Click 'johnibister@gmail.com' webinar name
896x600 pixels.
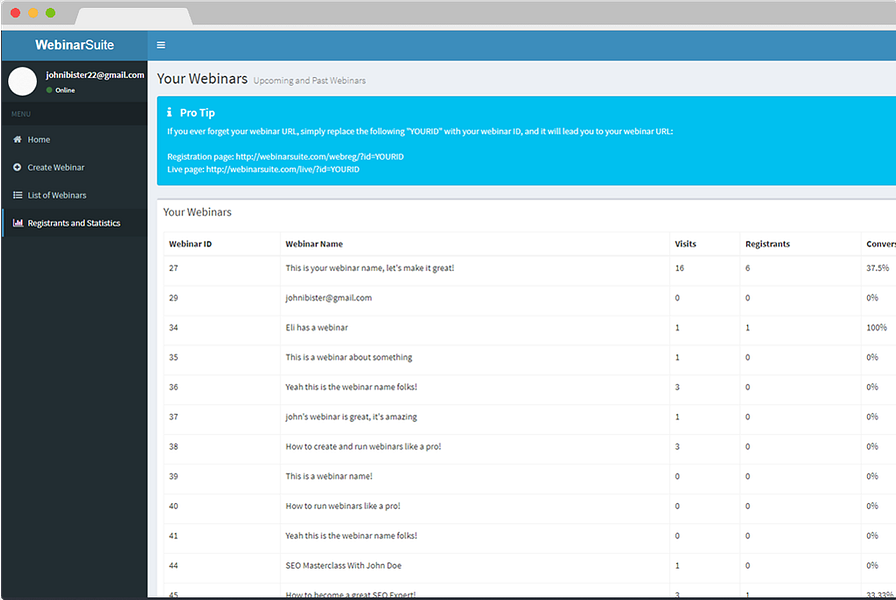coord(329,298)
